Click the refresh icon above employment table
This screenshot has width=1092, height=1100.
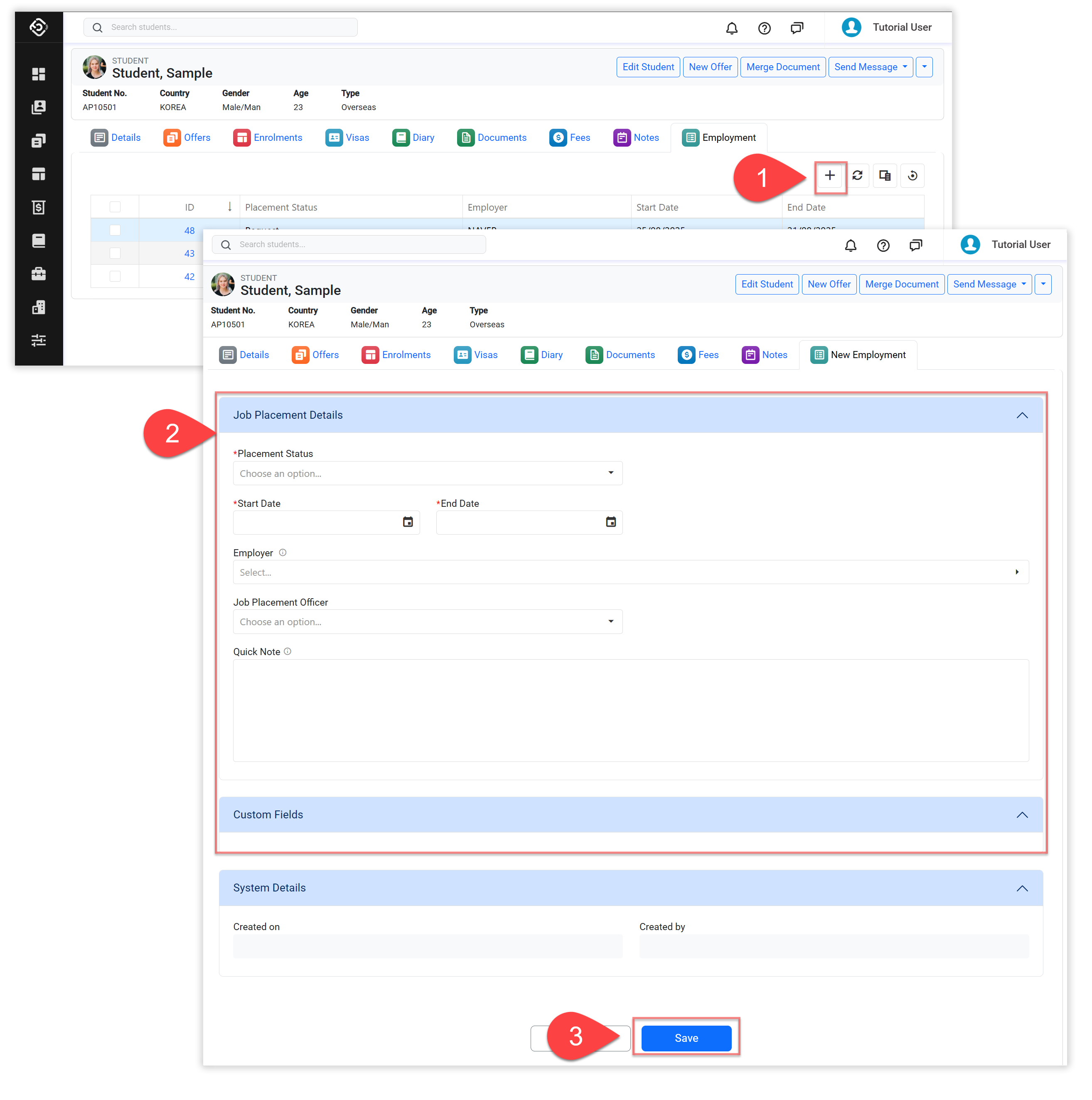tap(857, 175)
